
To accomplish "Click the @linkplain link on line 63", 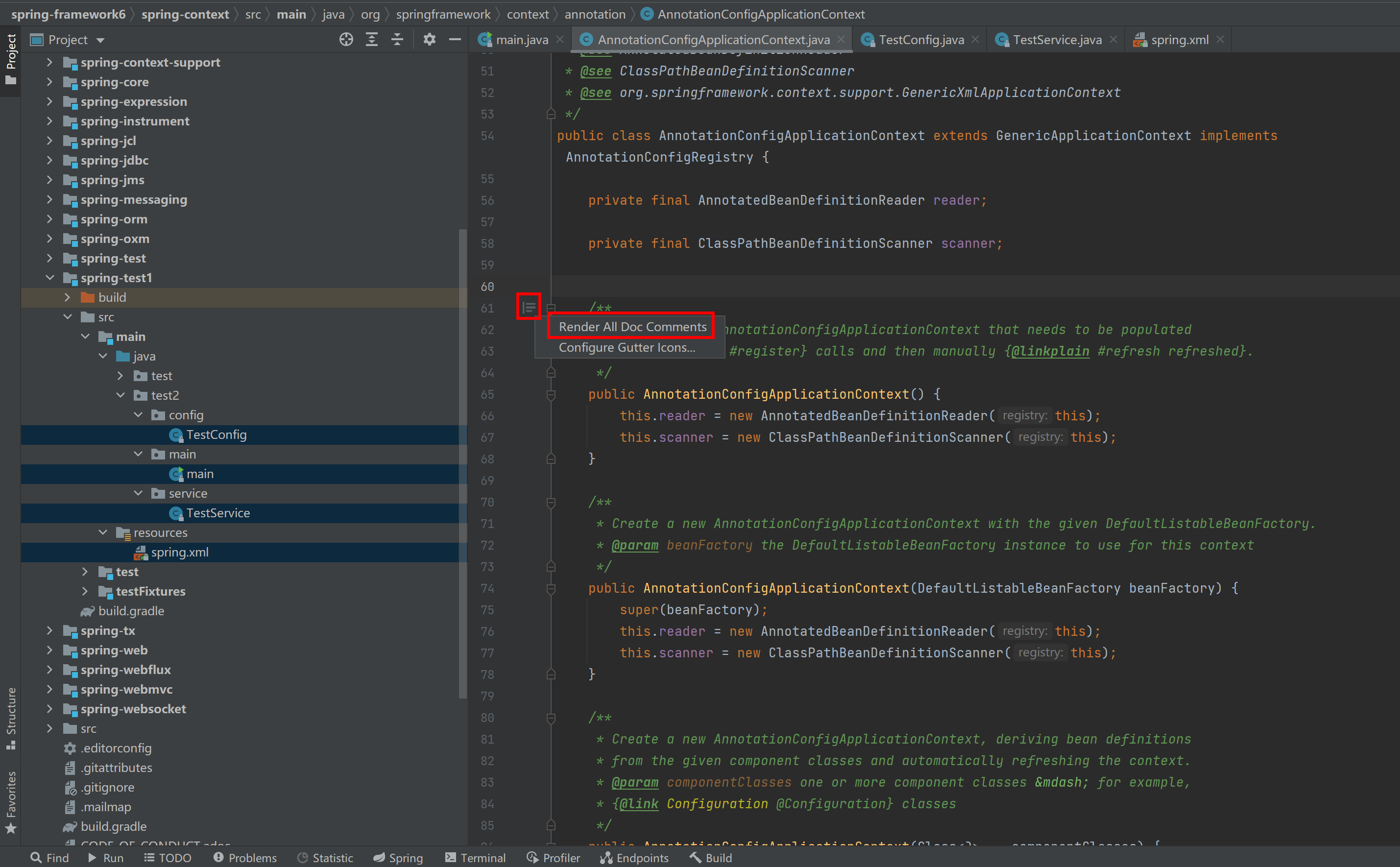I will pyautogui.click(x=1050, y=351).
